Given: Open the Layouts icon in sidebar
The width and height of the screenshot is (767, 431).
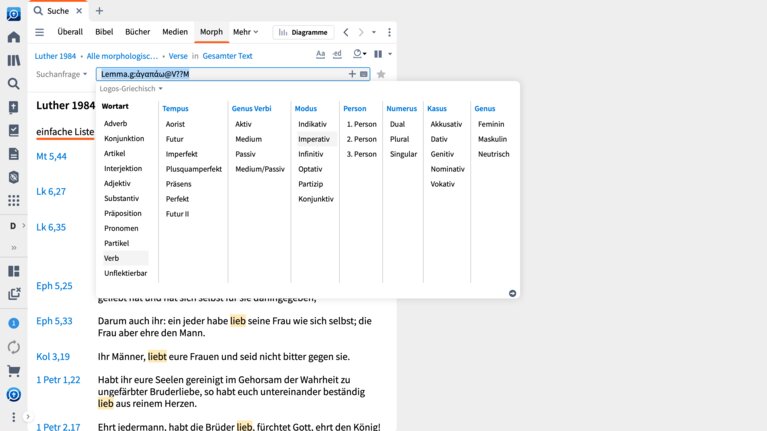Looking at the screenshot, I should coord(14,271).
